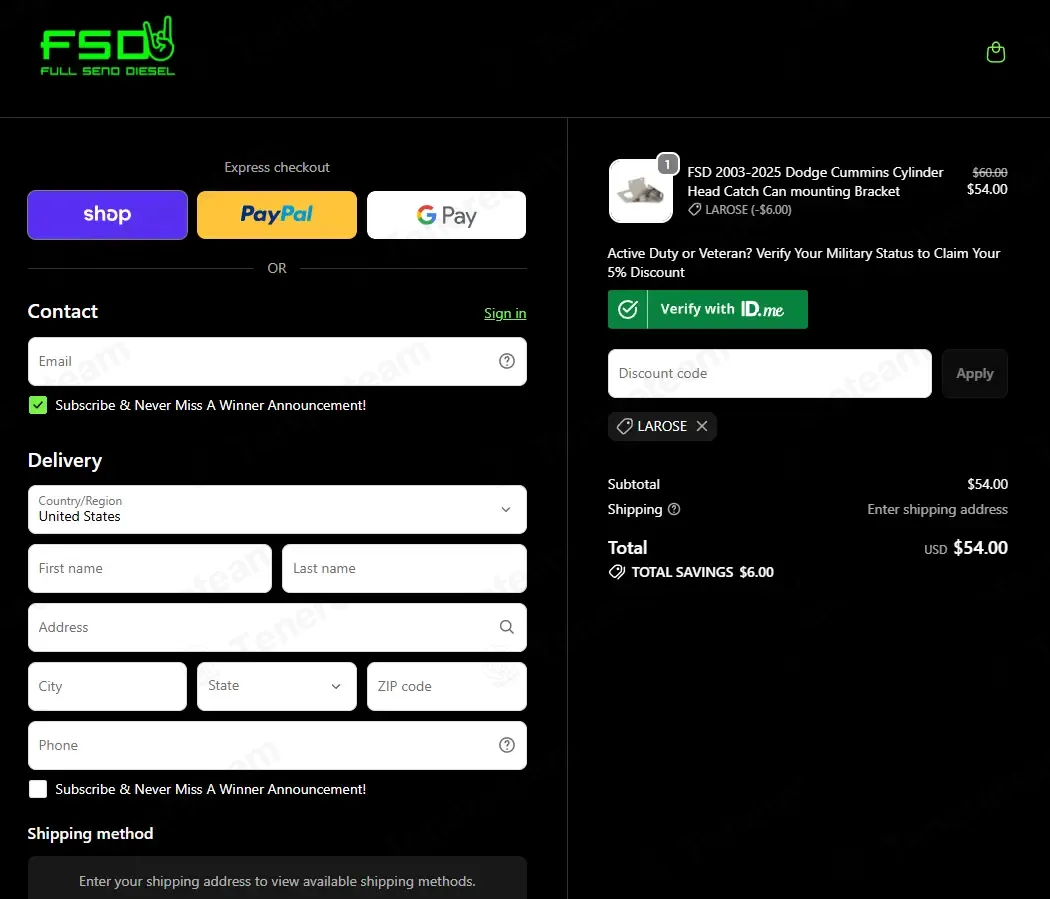Open the shopping bag cart icon
This screenshot has width=1050, height=899.
point(996,52)
